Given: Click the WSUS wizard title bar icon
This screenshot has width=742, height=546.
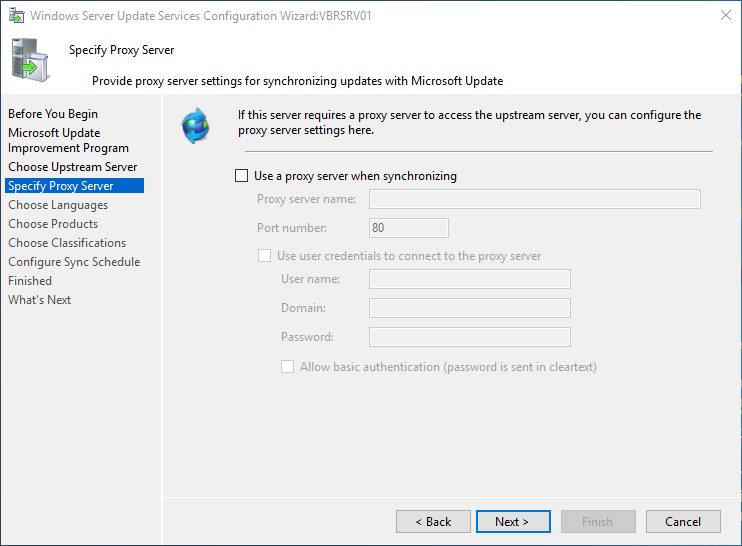Looking at the screenshot, I should pos(17,16).
